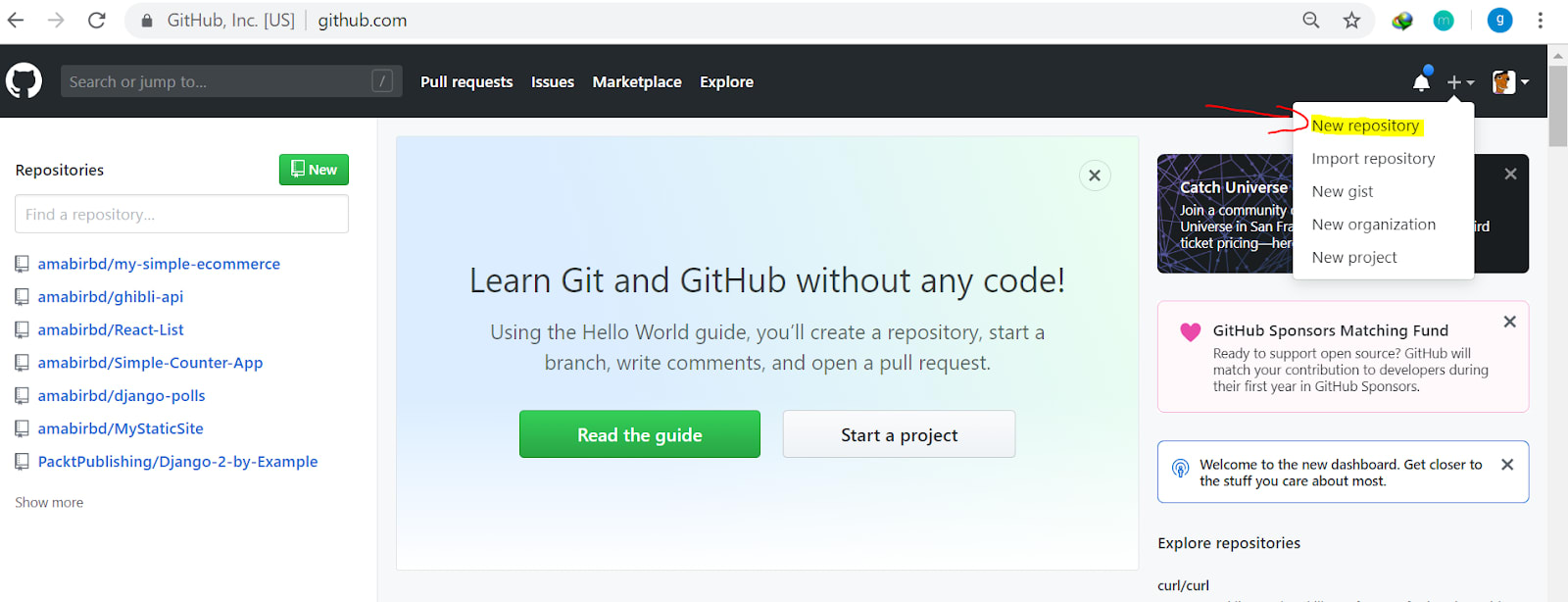Click the colorful globe extension icon
Image resolution: width=1568 pixels, height=602 pixels.
(x=1402, y=20)
